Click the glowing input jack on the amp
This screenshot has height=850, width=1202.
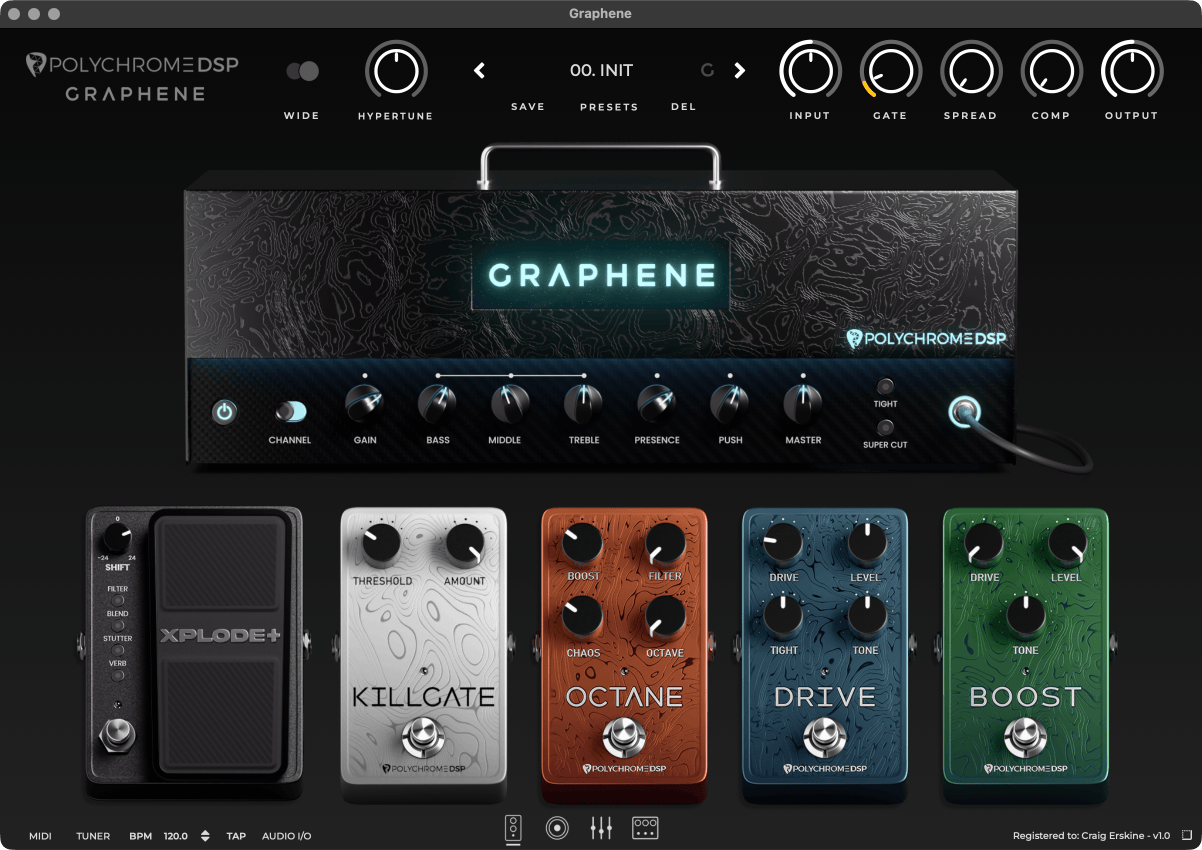[x=964, y=412]
